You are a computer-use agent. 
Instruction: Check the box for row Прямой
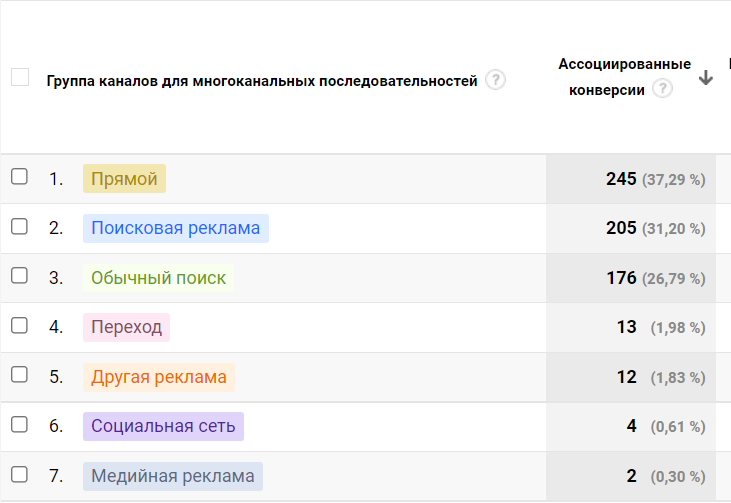tap(19, 177)
